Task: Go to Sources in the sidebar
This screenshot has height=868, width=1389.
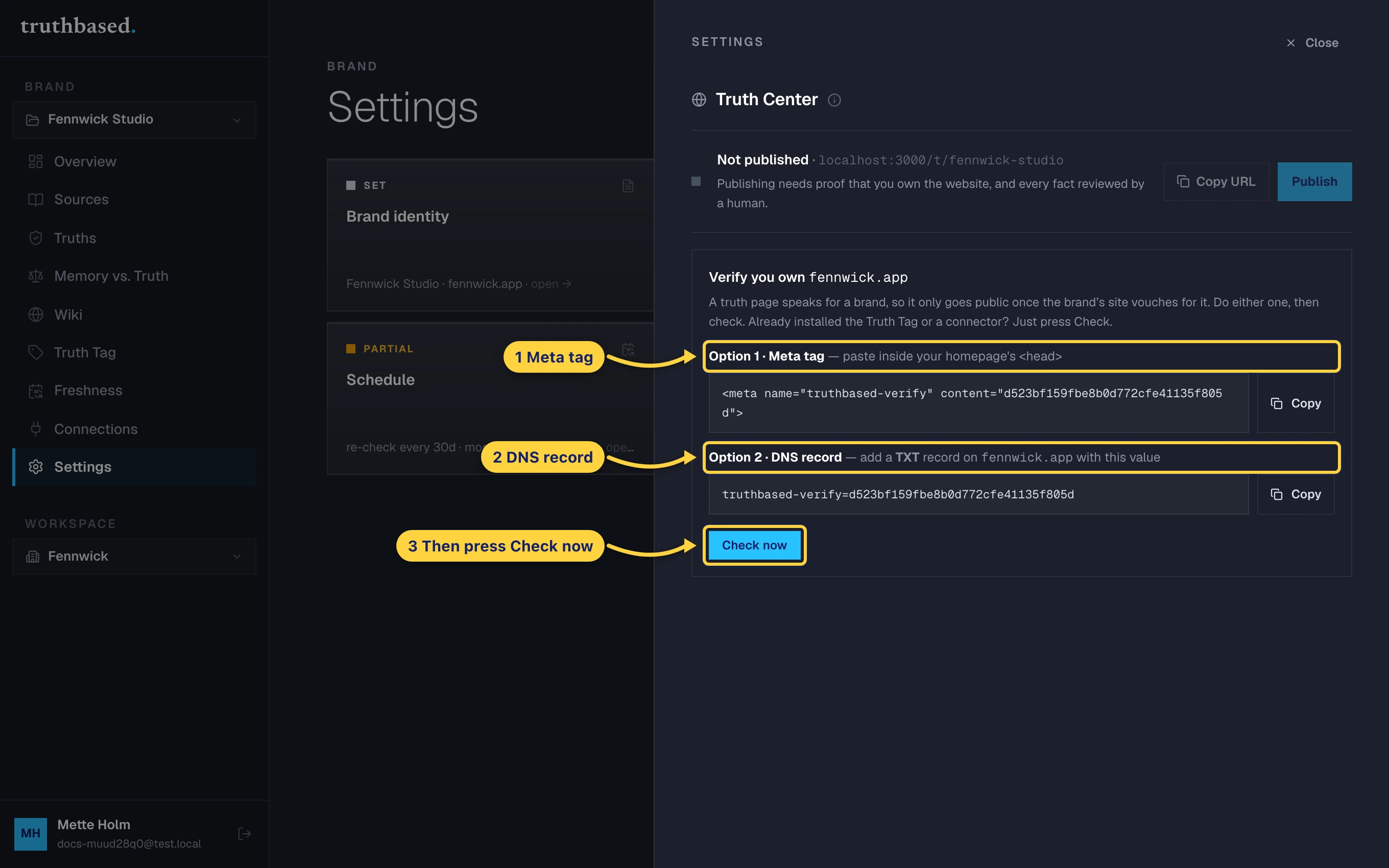Action: (134, 199)
